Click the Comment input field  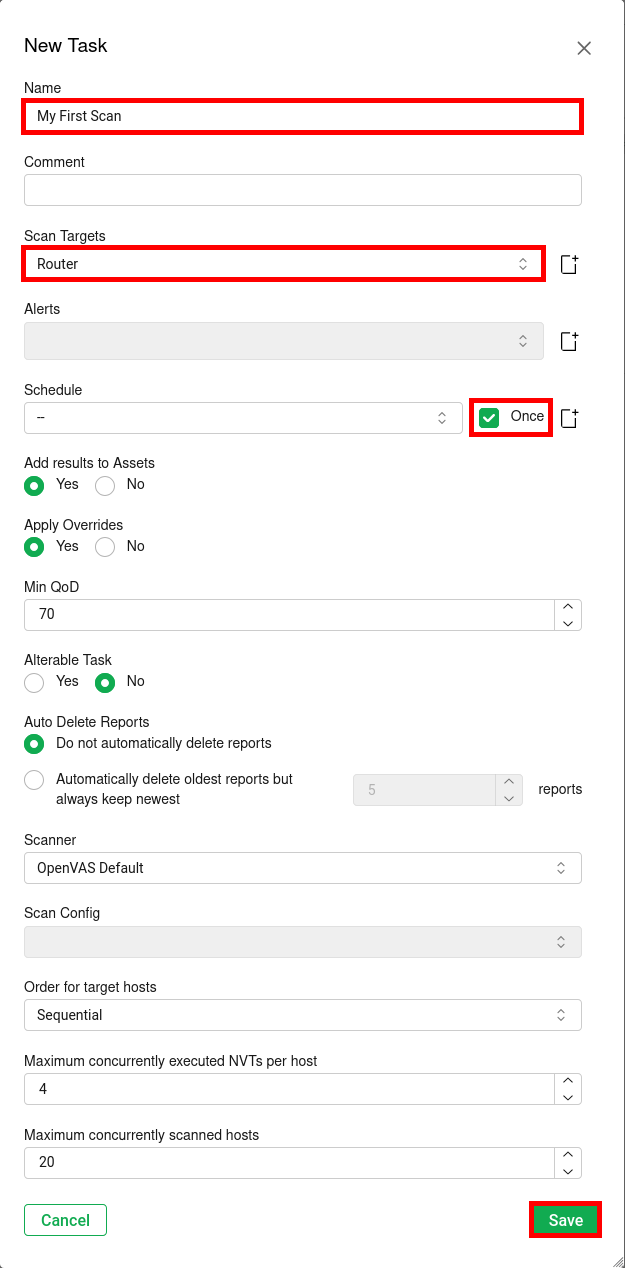[x=302, y=190]
